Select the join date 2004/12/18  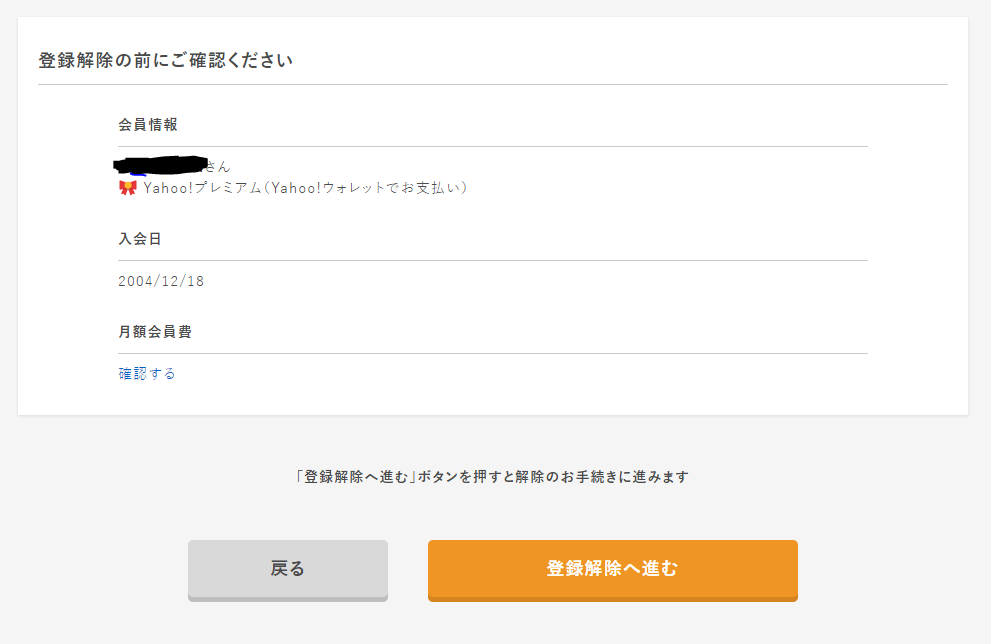(x=161, y=281)
